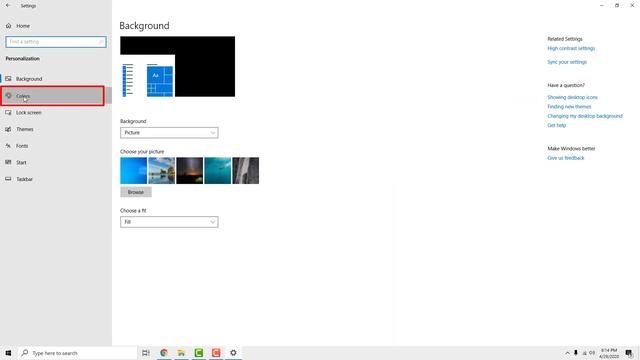Go back with the Settings back arrow
The image size is (640, 360).
click(x=8, y=6)
